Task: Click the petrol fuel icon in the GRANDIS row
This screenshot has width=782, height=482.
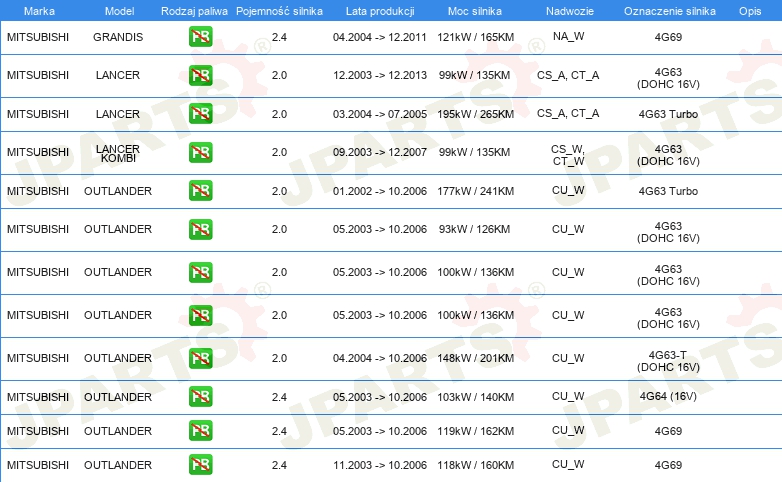Action: pyautogui.click(x=200, y=36)
